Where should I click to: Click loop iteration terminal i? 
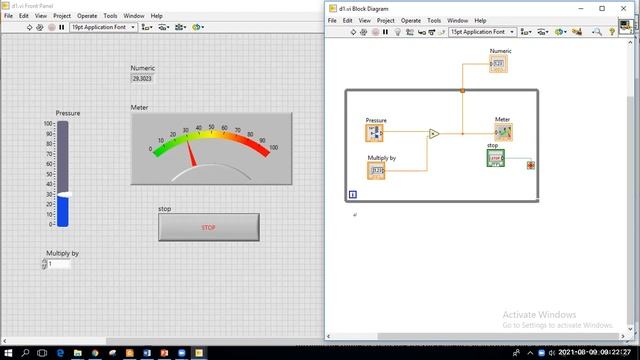click(353, 195)
